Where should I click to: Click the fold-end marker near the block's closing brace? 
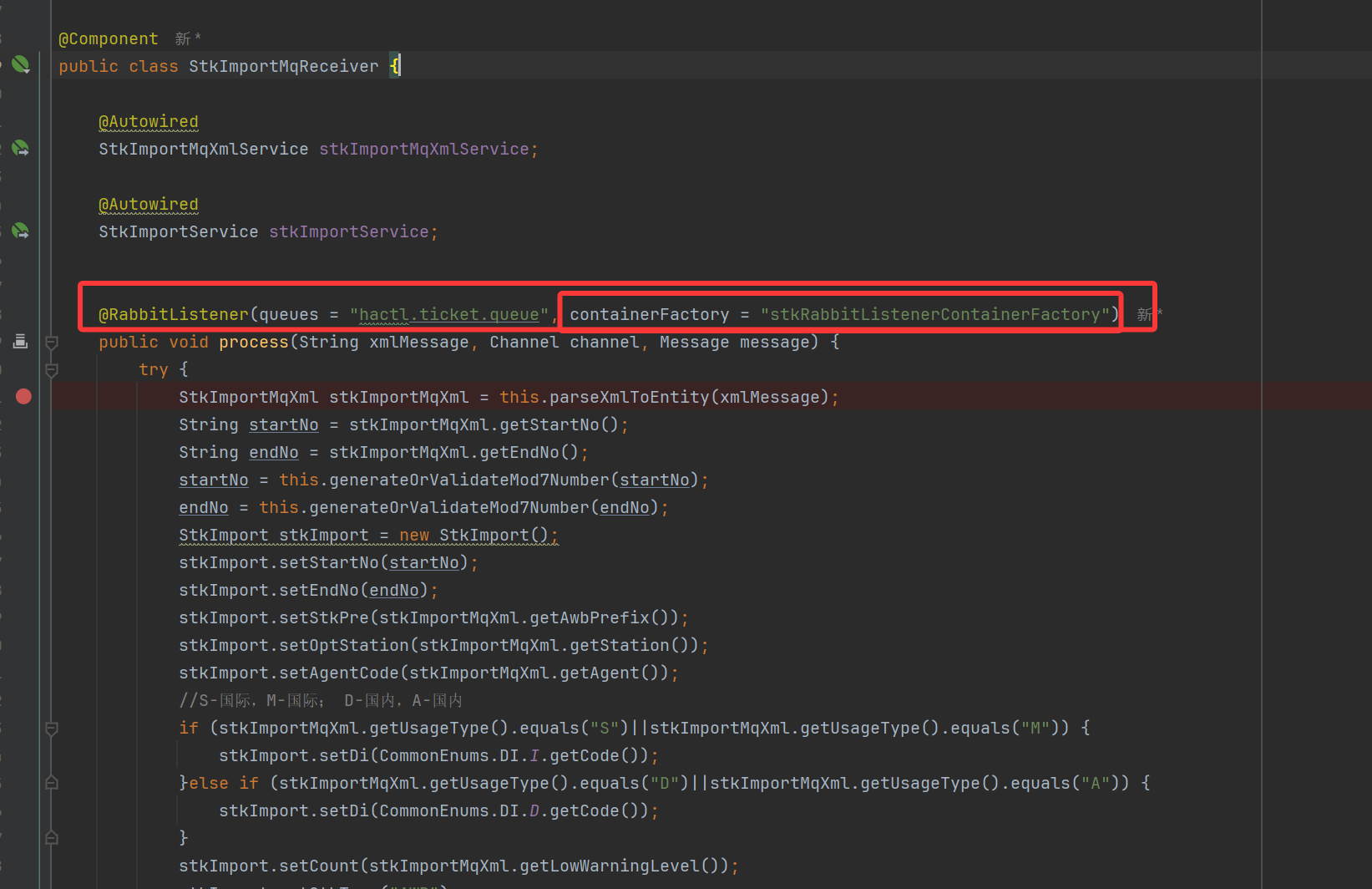tap(51, 837)
